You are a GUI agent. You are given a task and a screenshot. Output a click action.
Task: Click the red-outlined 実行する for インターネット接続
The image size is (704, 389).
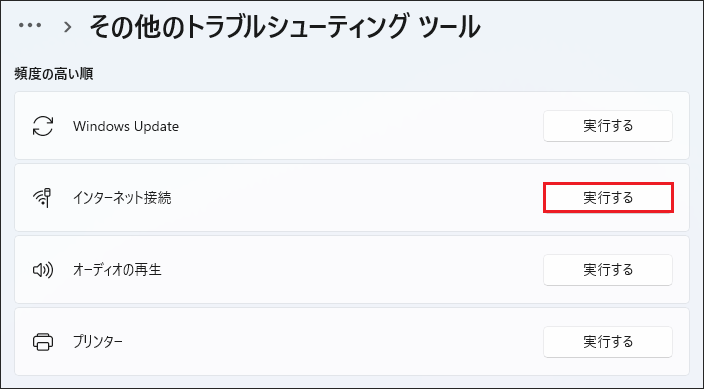pyautogui.click(x=608, y=198)
